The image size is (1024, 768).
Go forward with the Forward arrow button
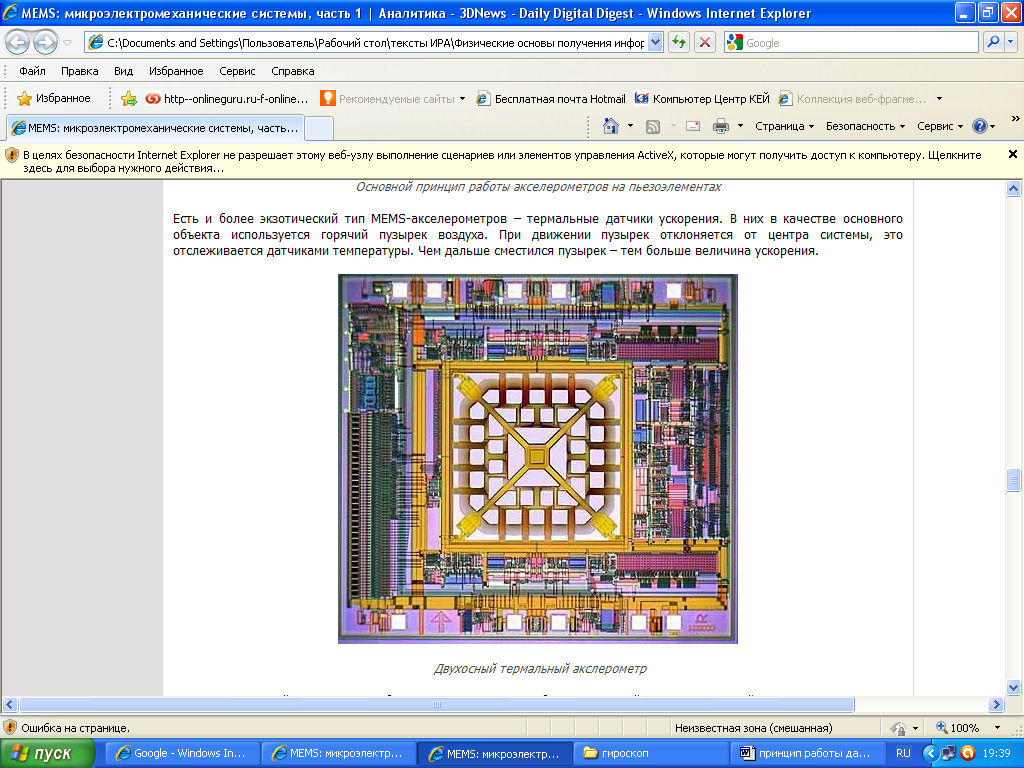coord(45,42)
